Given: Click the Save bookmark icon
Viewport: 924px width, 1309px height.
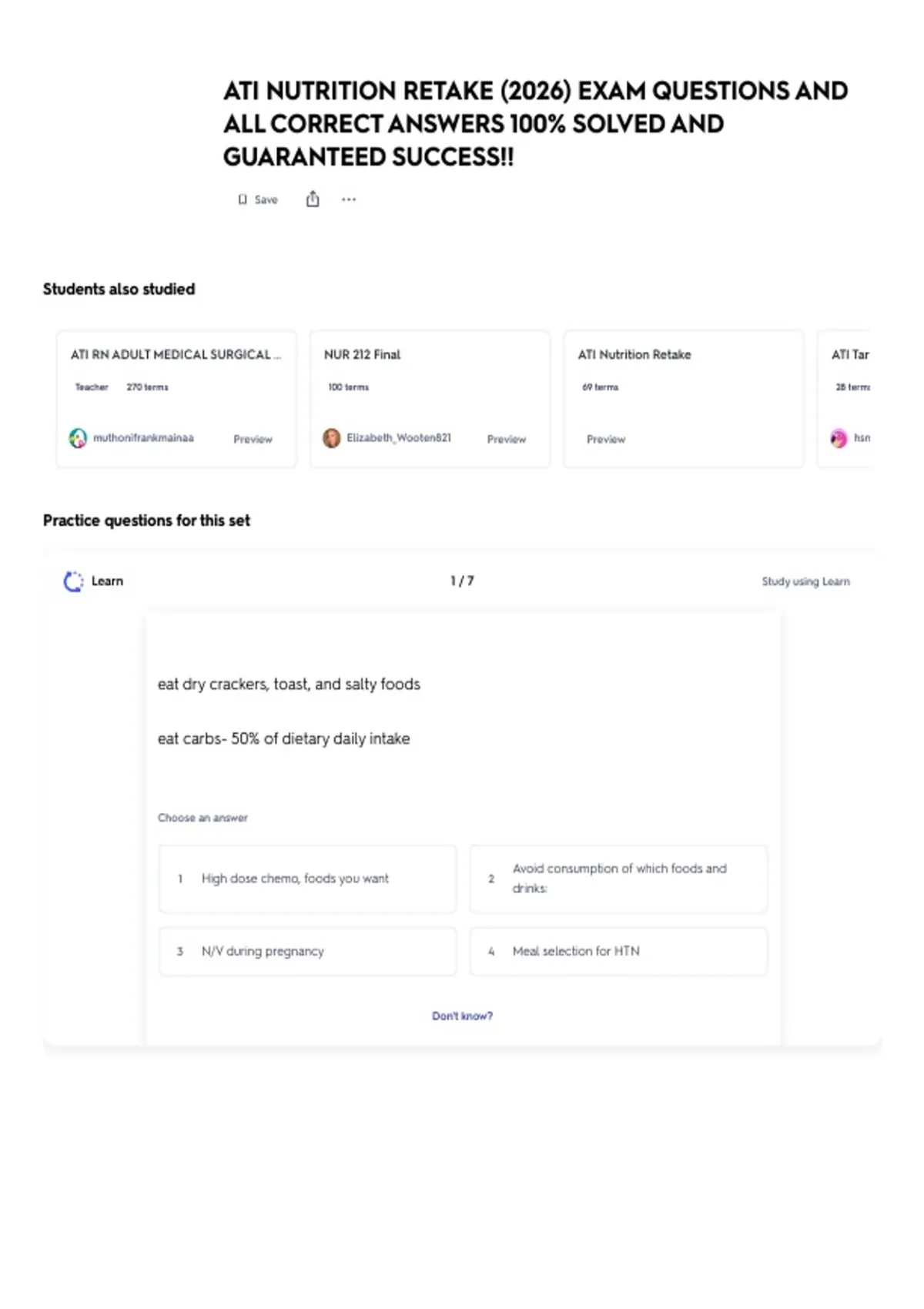Looking at the screenshot, I should 243,200.
